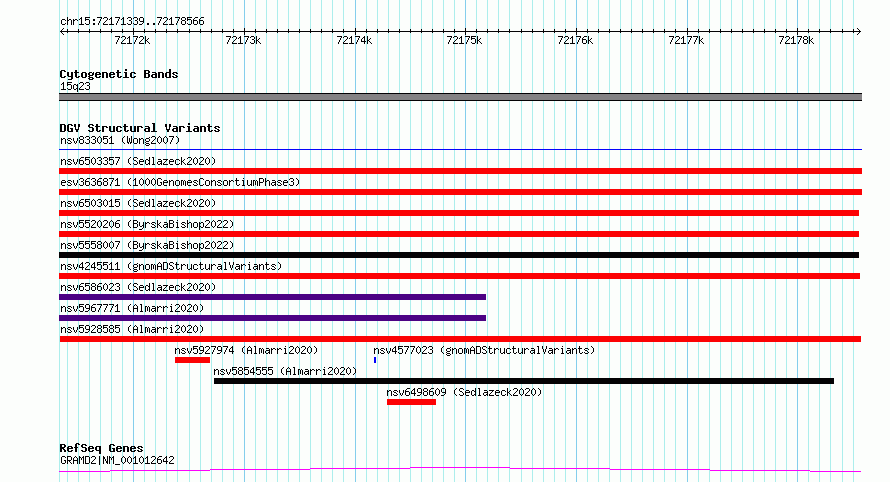This screenshot has height=482, width=890.
Task: Click the nsv6498609 (Sedlazeck2020) label
Action: click(464, 392)
